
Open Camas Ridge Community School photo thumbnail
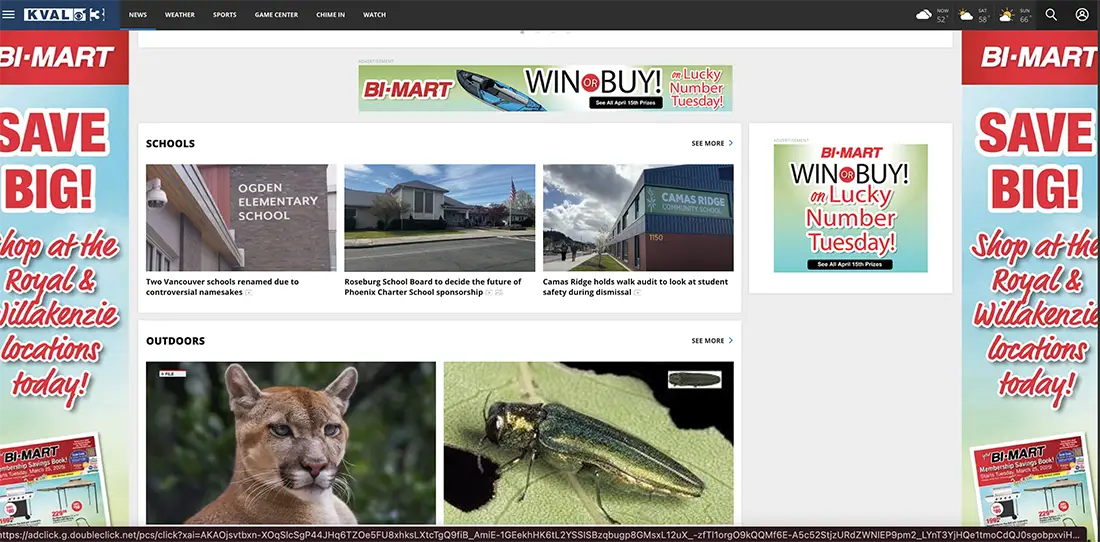click(638, 217)
